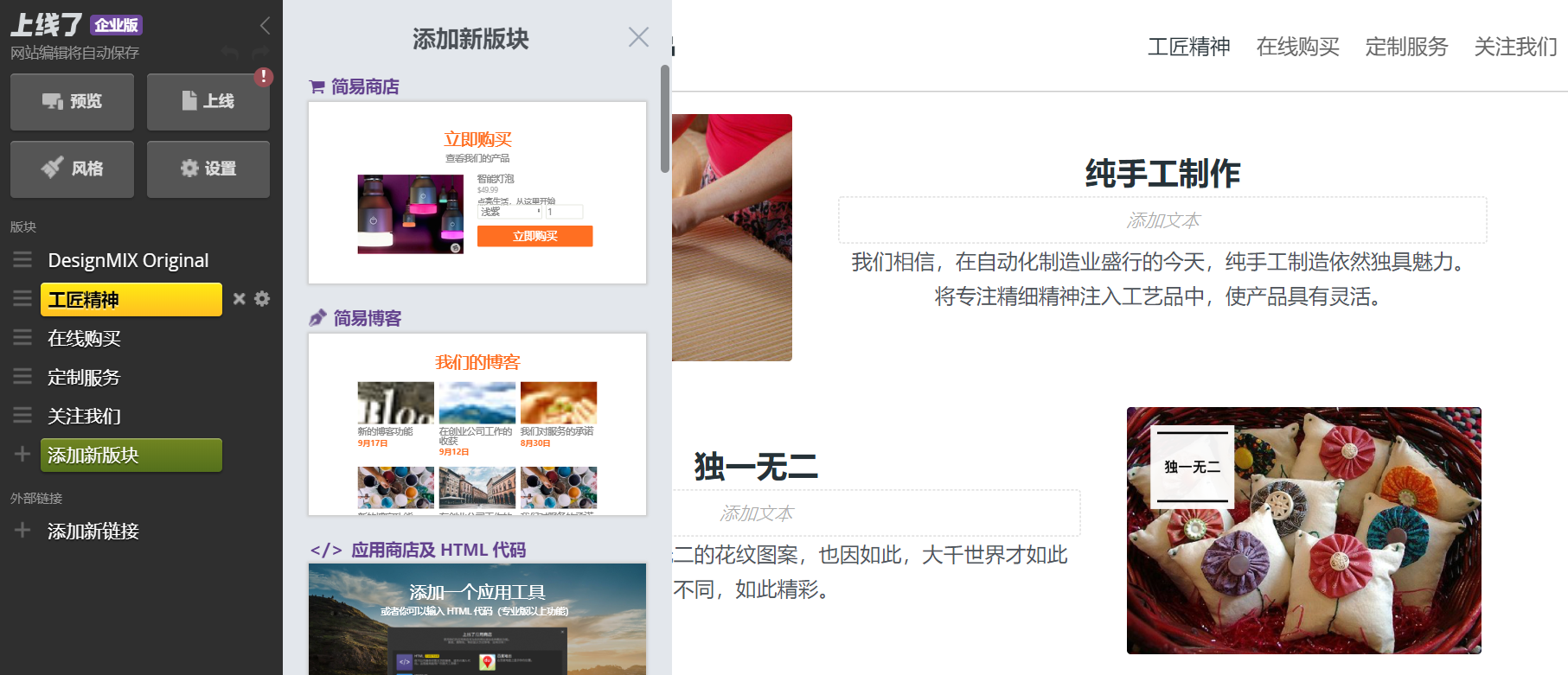The width and height of the screenshot is (1568, 675).
Task: Click 添加文本 field under 纯手工制作
Action: [x=1162, y=220]
